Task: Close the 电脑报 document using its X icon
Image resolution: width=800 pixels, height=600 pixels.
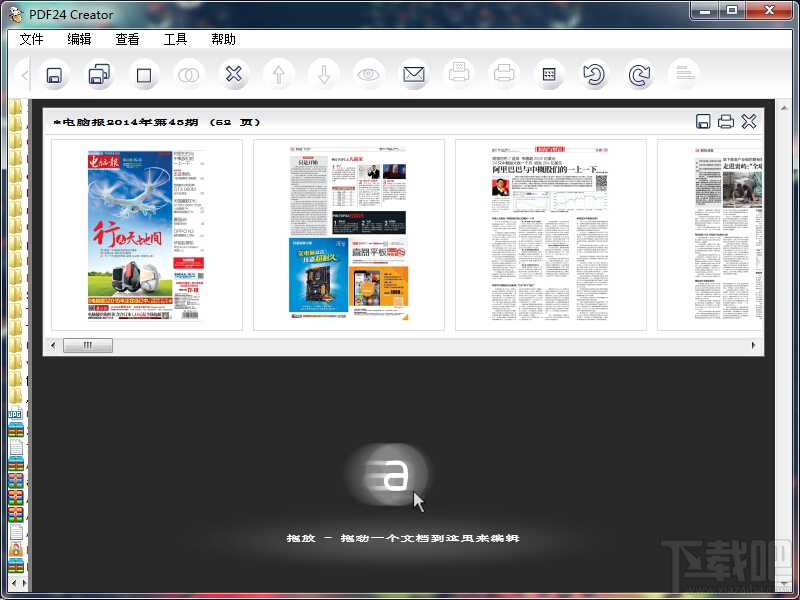Action: (x=750, y=121)
